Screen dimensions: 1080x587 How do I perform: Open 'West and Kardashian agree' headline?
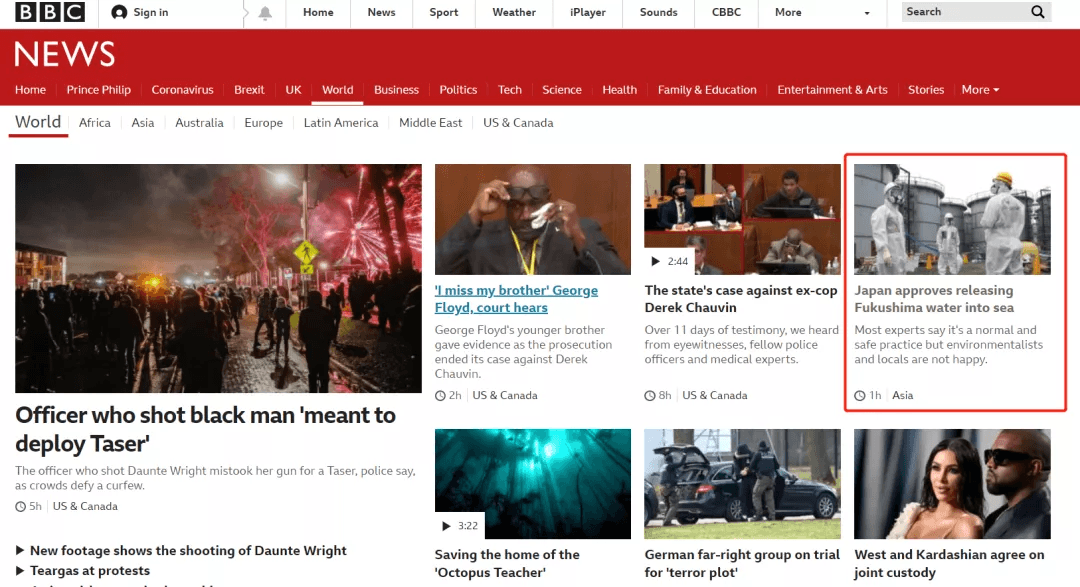949,564
